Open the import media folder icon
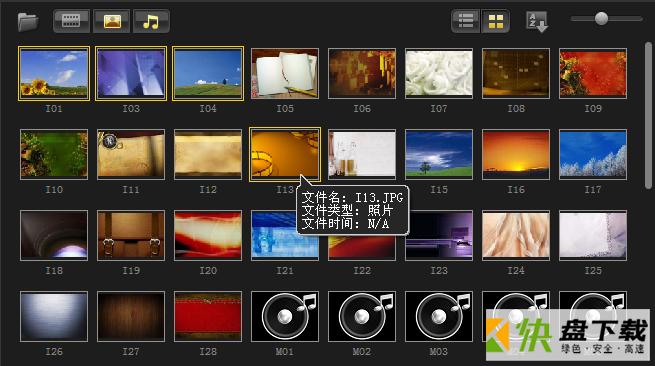Image resolution: width=655 pixels, height=366 pixels. click(28, 21)
